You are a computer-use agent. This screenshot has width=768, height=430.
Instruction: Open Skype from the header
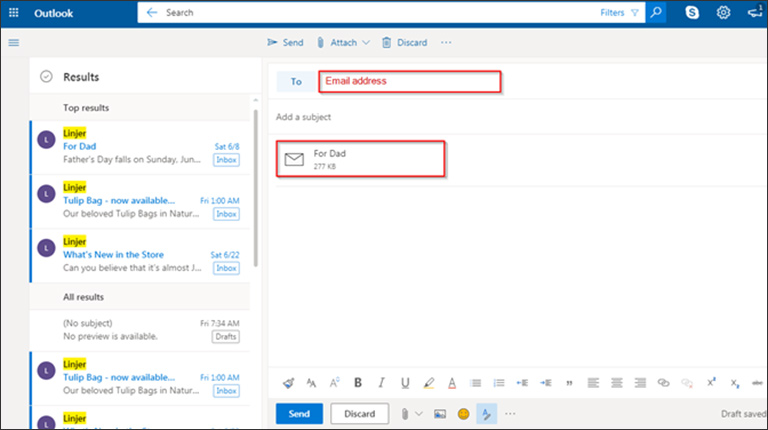click(692, 13)
